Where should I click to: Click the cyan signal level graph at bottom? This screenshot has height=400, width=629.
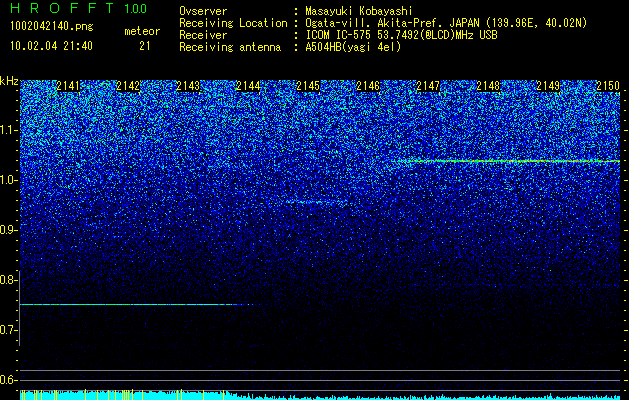[x=320, y=395]
